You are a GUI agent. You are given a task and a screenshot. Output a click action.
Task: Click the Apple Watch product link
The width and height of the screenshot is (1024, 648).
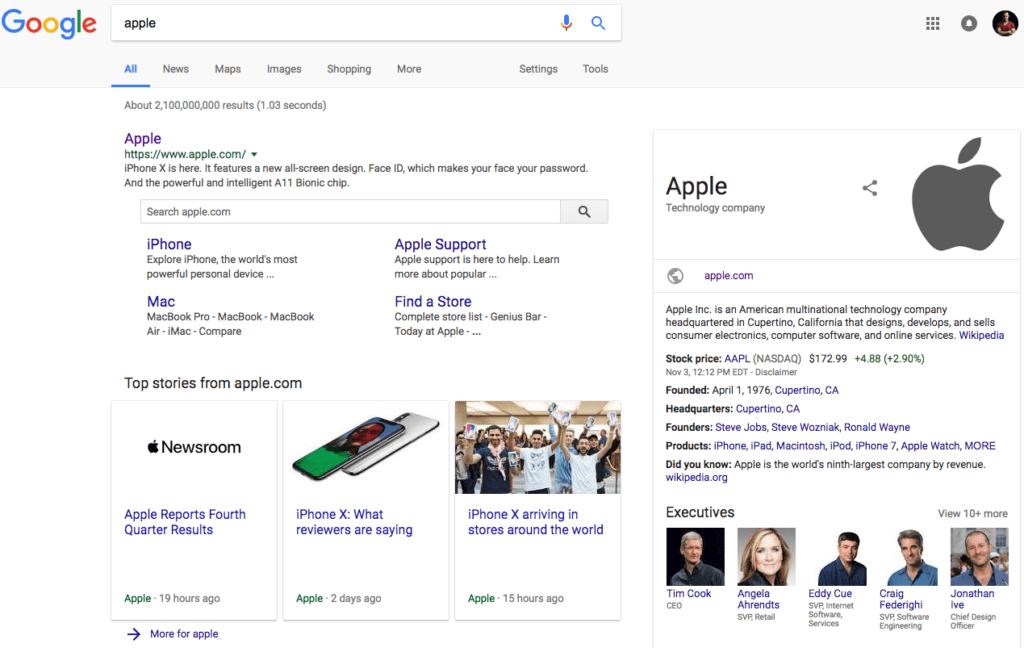click(930, 446)
